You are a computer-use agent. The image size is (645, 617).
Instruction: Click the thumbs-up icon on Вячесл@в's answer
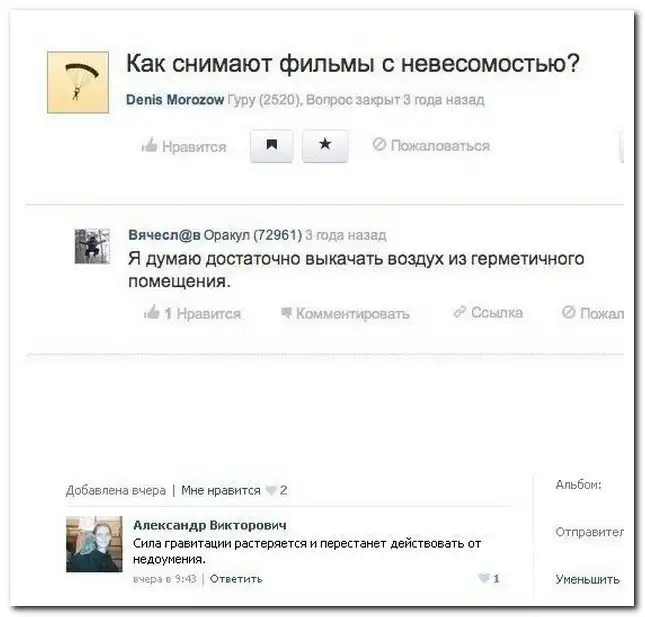[x=152, y=312]
